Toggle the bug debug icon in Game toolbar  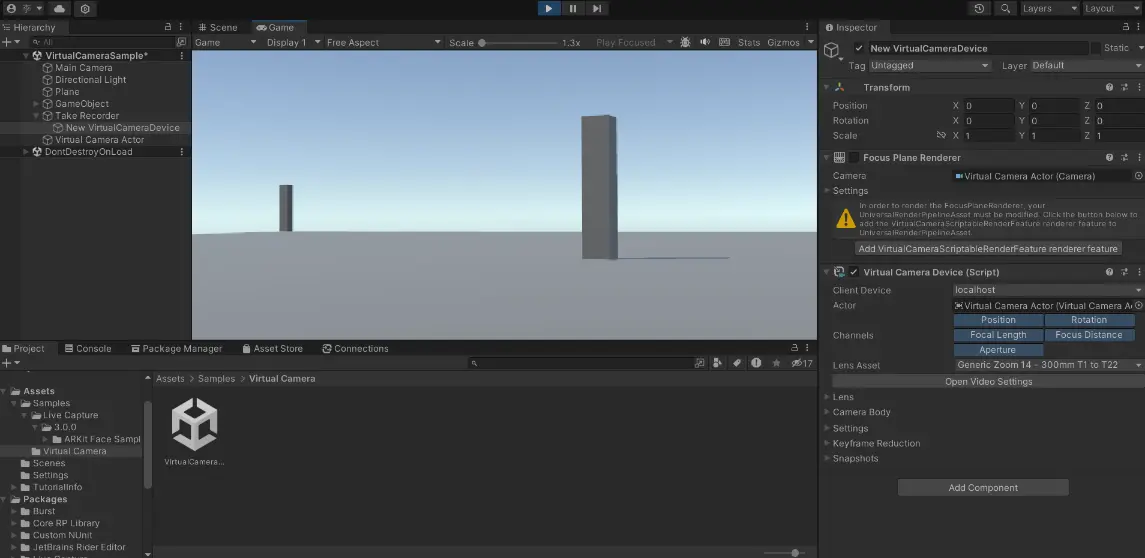pyautogui.click(x=685, y=42)
